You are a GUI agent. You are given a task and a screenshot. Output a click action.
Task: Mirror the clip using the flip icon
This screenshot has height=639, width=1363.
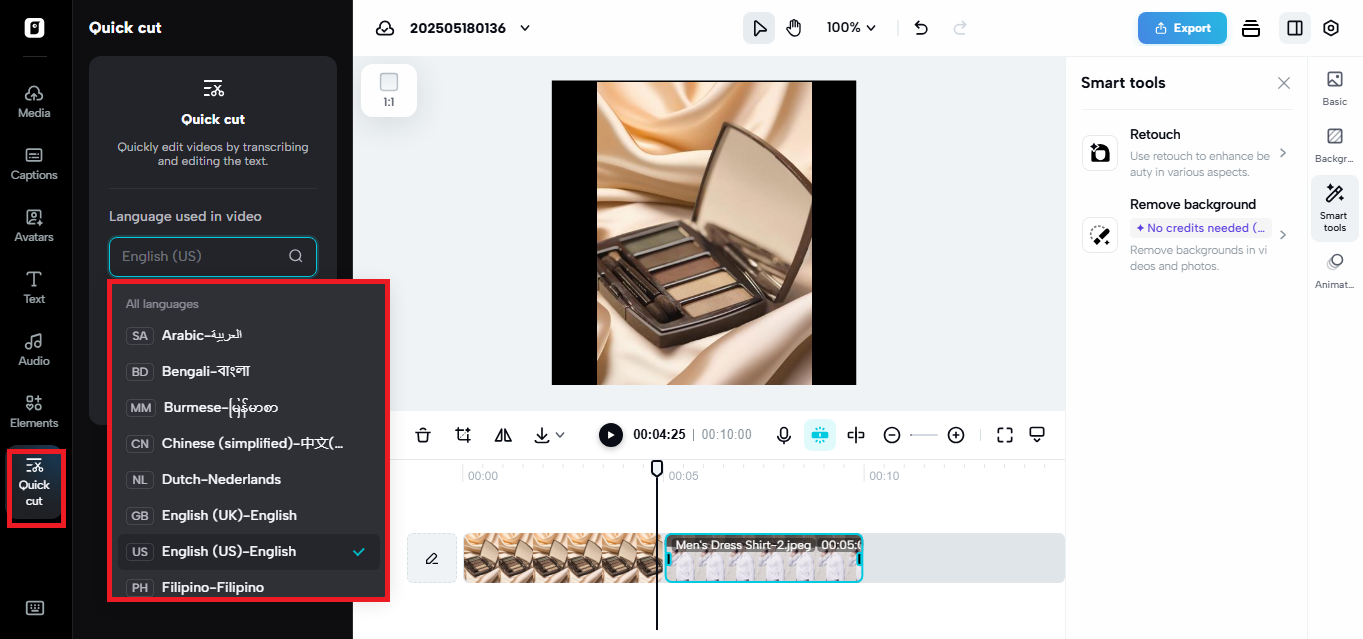pyautogui.click(x=502, y=435)
